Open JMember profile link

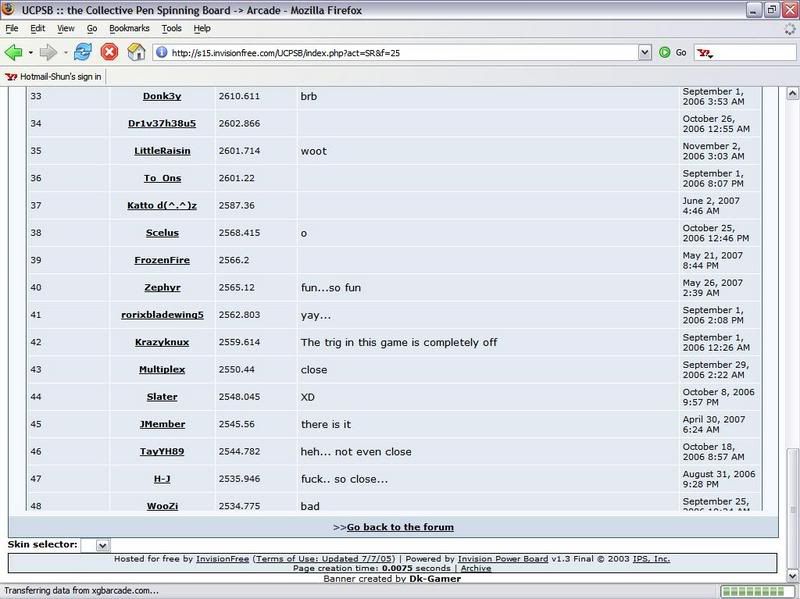point(162,425)
